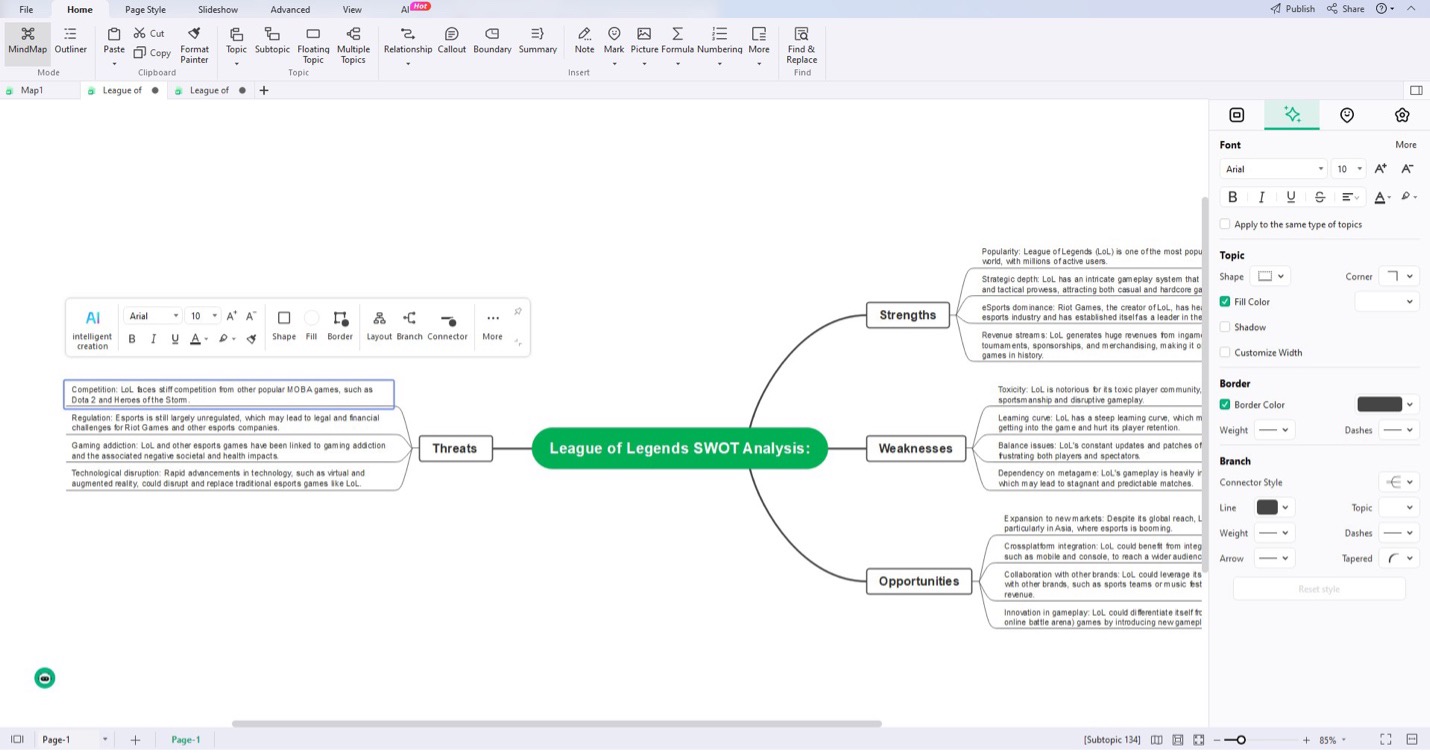Open the map marker panel tab in sidebar
The width and height of the screenshot is (1430, 754).
click(x=1347, y=115)
